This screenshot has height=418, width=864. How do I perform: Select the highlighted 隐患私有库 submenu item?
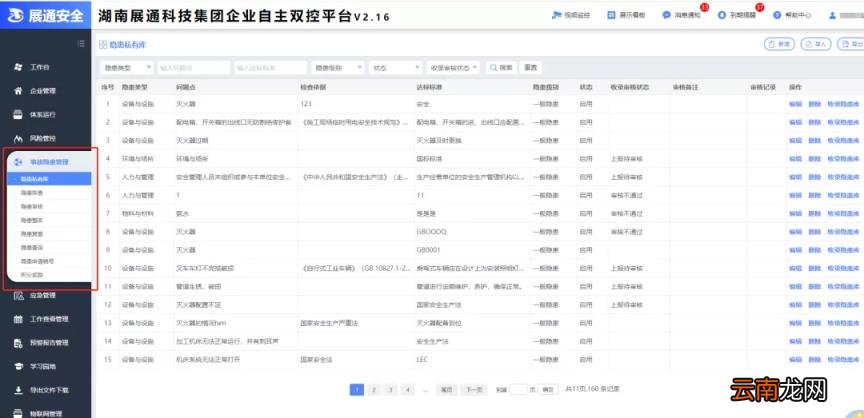48,179
